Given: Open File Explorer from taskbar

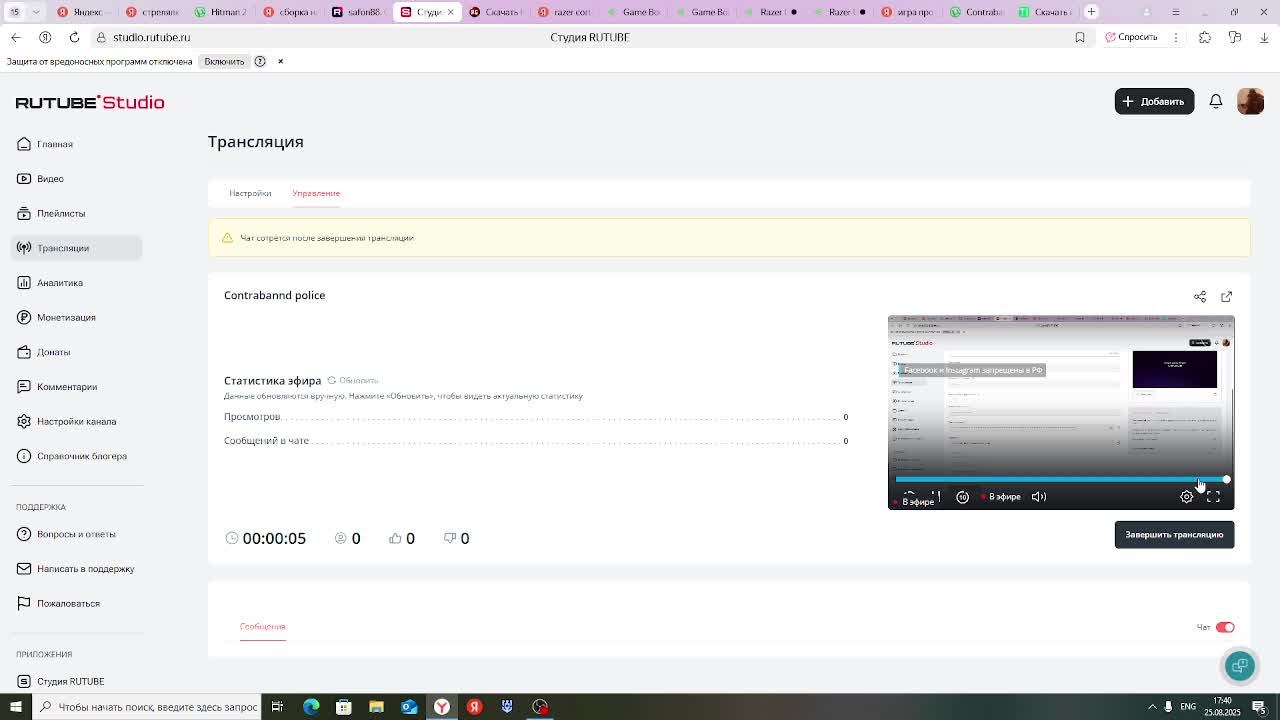Looking at the screenshot, I should (x=376, y=707).
